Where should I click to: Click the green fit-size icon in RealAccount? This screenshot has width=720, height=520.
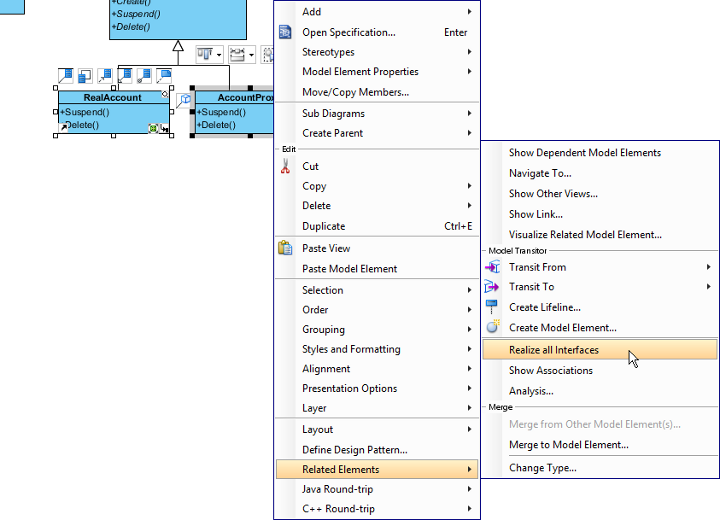(x=153, y=129)
